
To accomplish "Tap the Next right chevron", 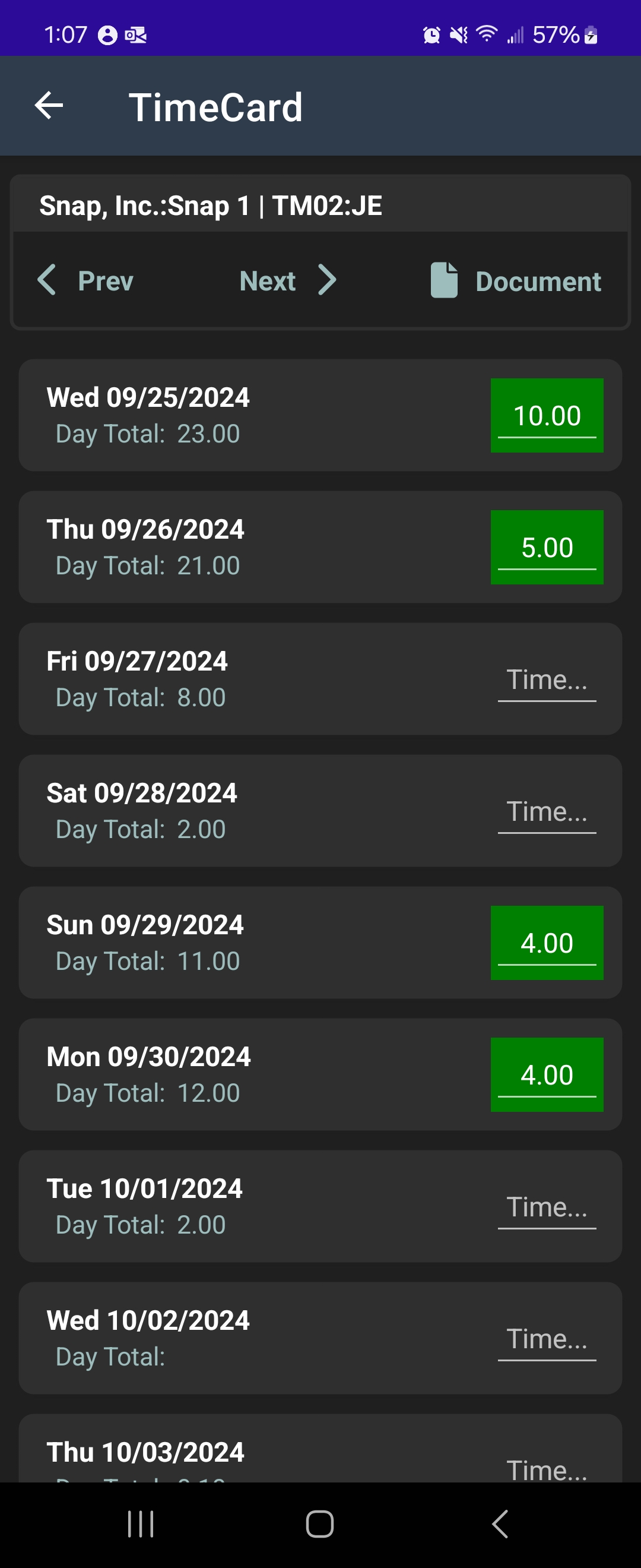I will 327,280.
